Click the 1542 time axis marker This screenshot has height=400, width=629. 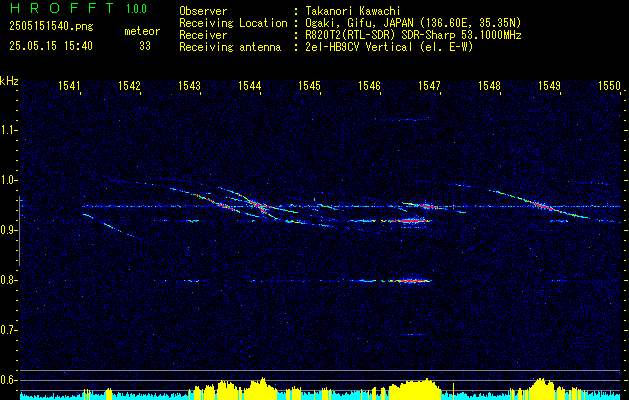(129, 85)
